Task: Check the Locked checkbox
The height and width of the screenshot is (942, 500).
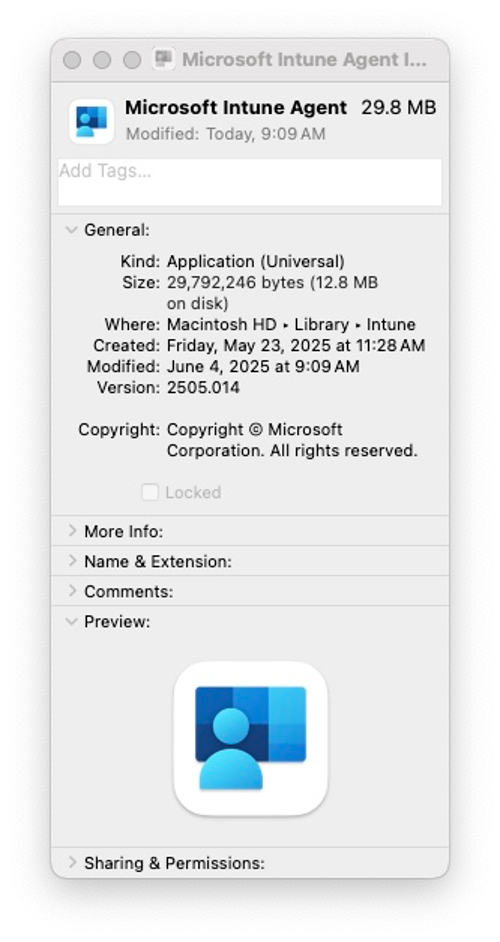Action: [x=150, y=493]
